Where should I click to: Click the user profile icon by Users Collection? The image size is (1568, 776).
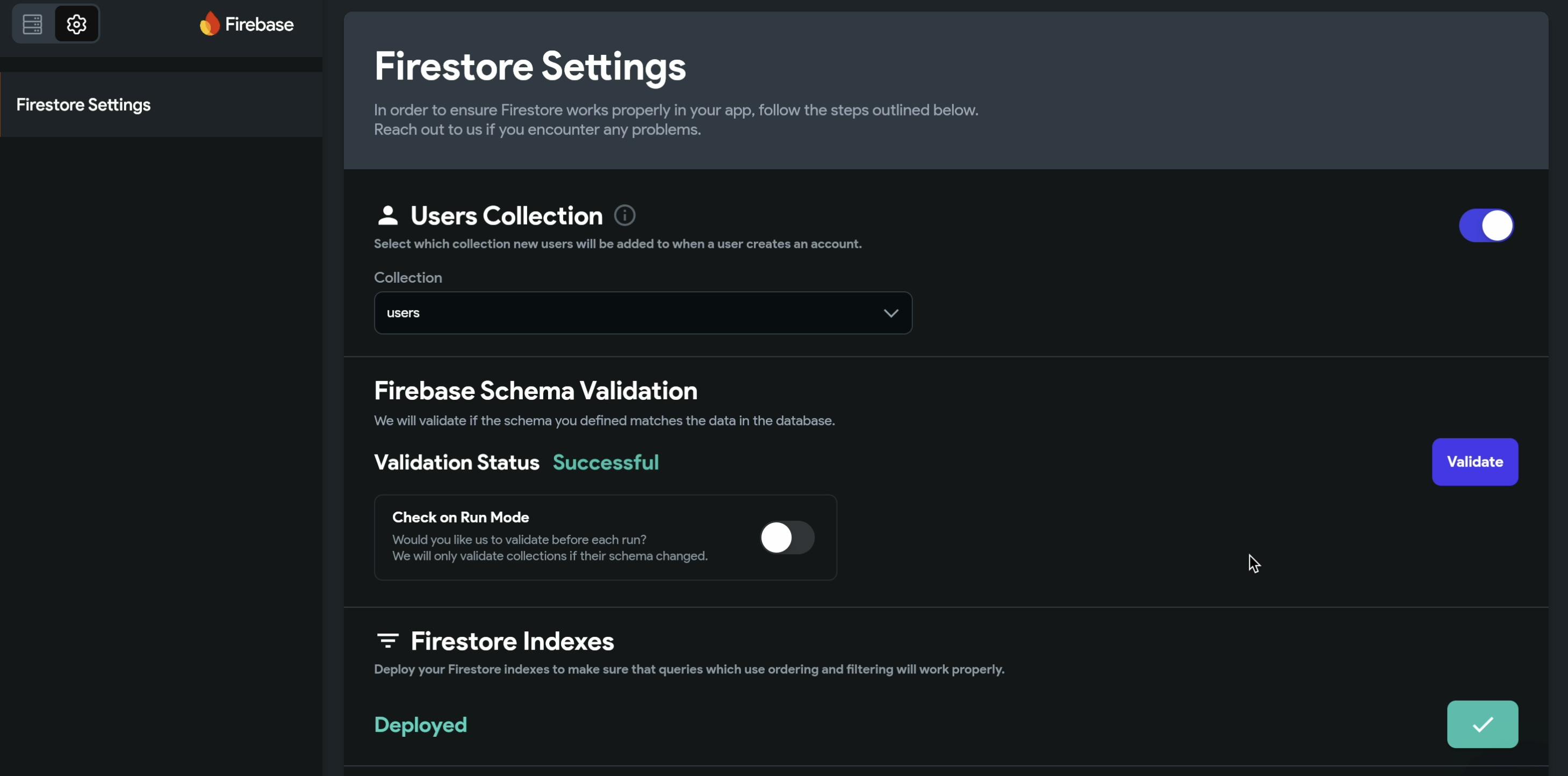(388, 215)
